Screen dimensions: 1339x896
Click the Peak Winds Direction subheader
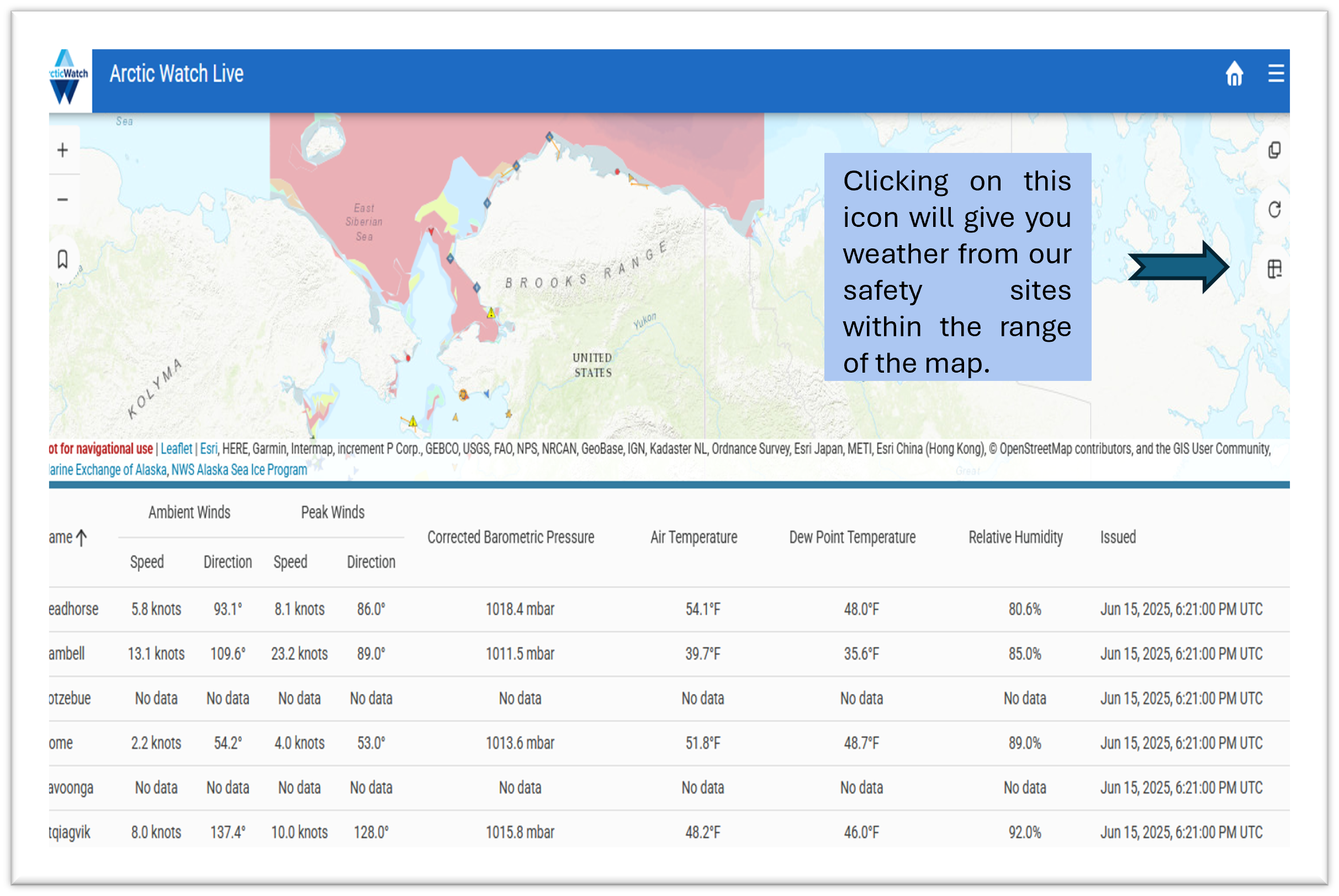(x=371, y=563)
